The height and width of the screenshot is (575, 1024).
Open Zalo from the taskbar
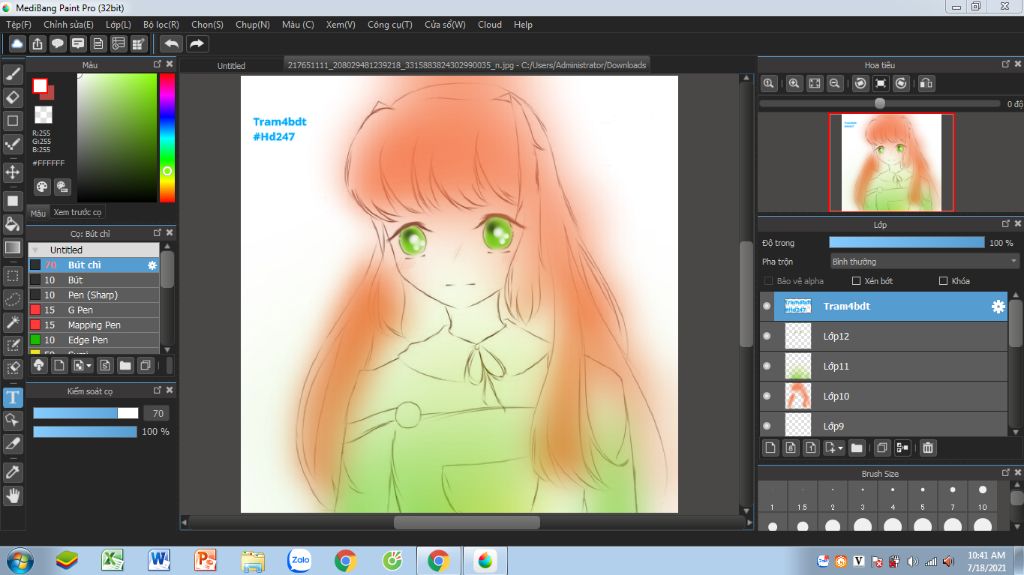[299, 560]
